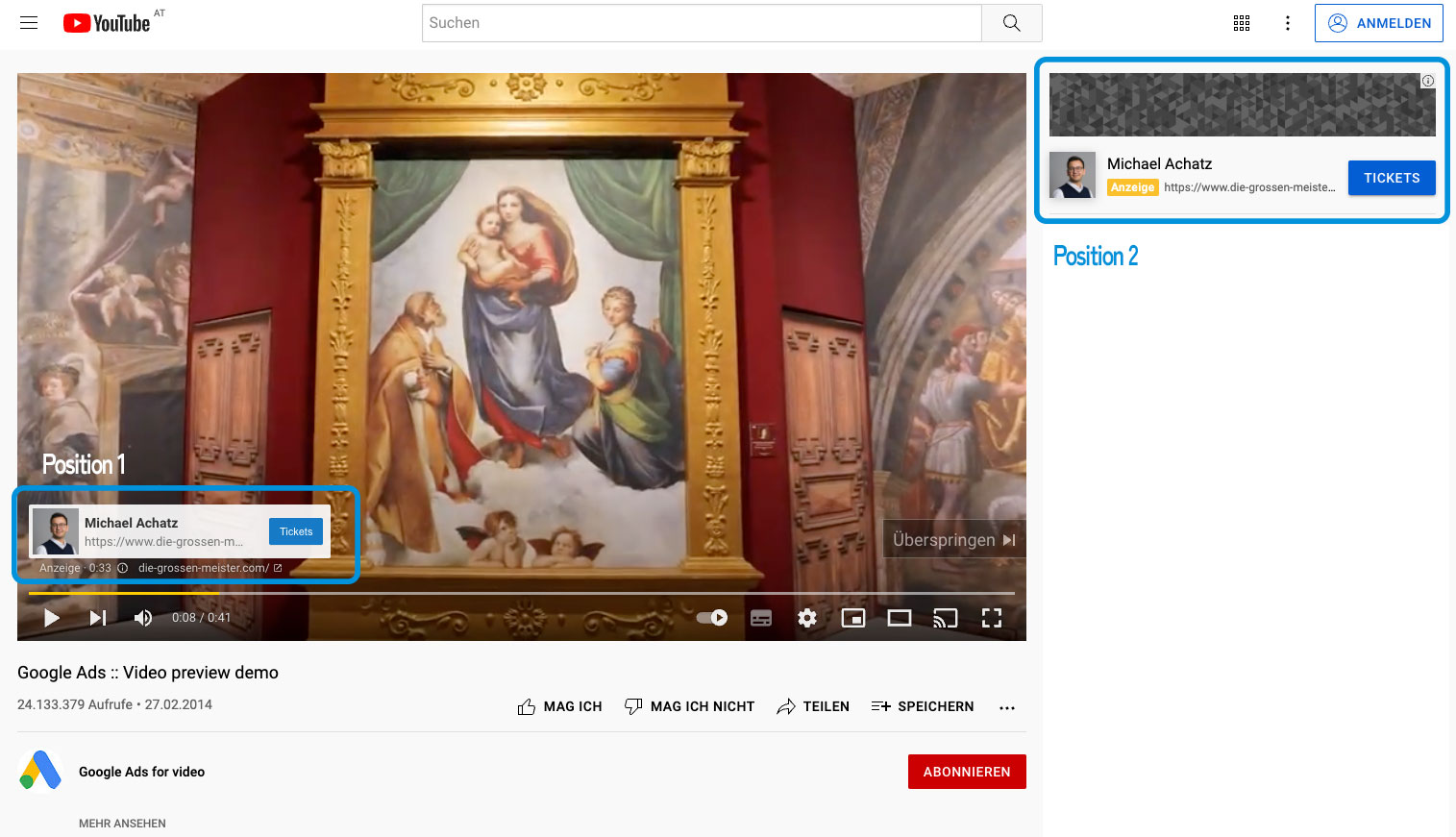1456x837 pixels.
Task: Focus the Suchen search field
Action: [702, 23]
